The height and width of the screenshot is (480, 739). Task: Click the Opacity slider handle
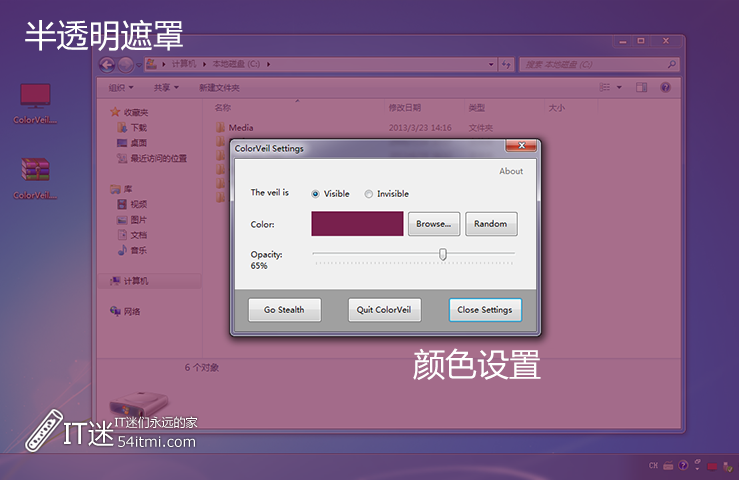[443, 254]
